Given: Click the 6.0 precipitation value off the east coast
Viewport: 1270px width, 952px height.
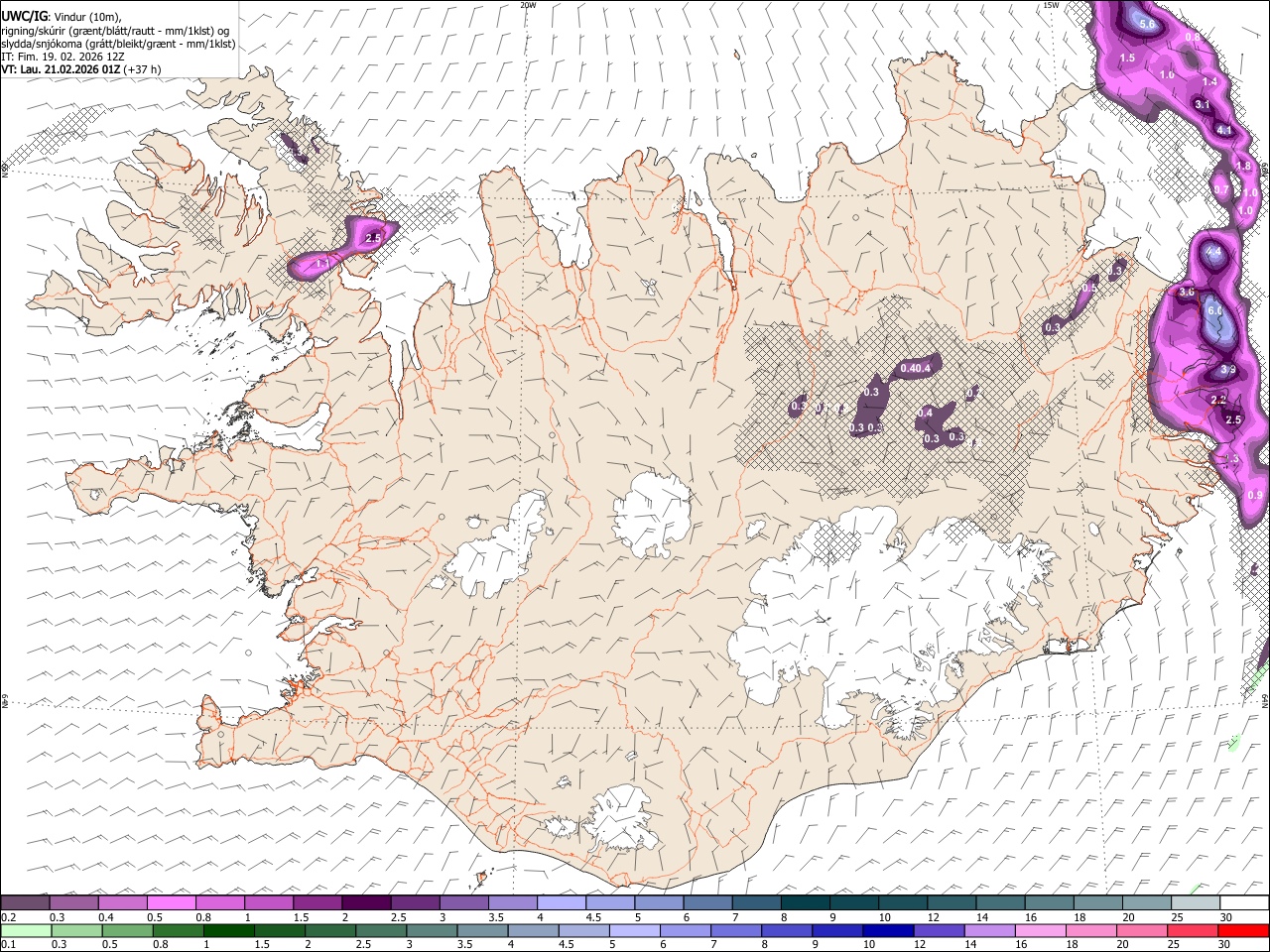Looking at the screenshot, I should pos(1214,310).
